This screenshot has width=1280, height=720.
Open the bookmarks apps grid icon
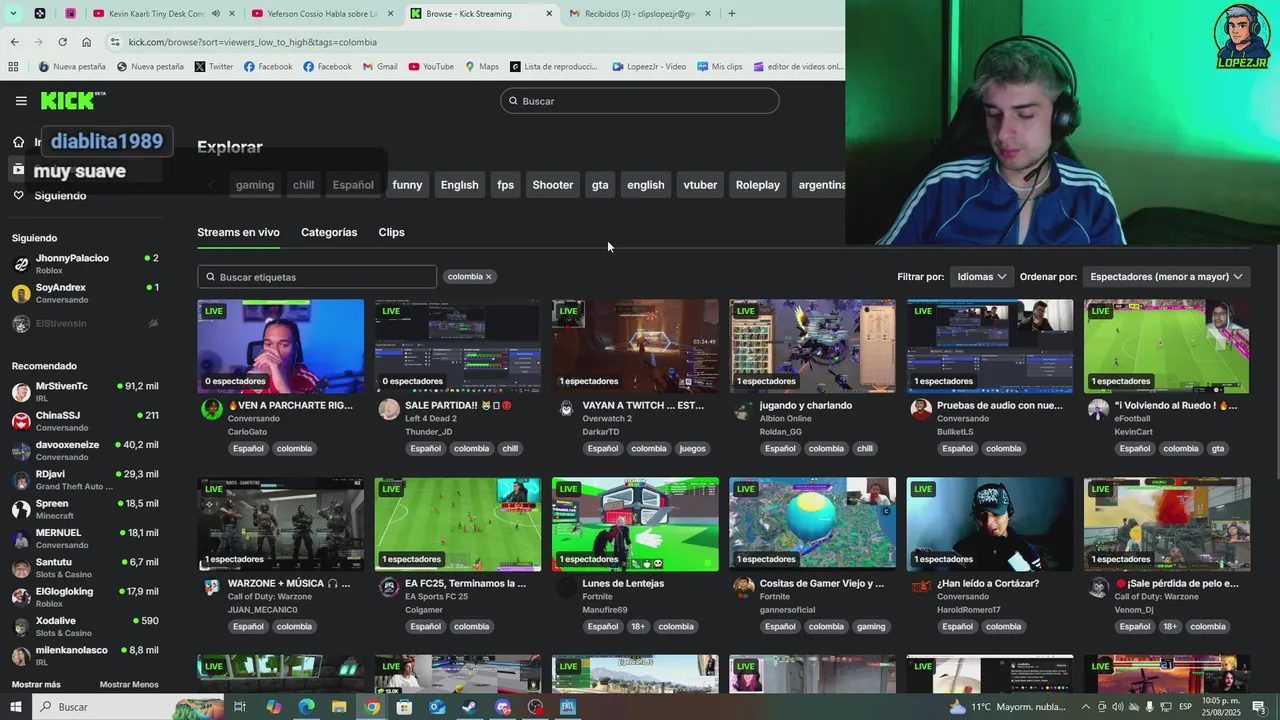click(x=13, y=67)
